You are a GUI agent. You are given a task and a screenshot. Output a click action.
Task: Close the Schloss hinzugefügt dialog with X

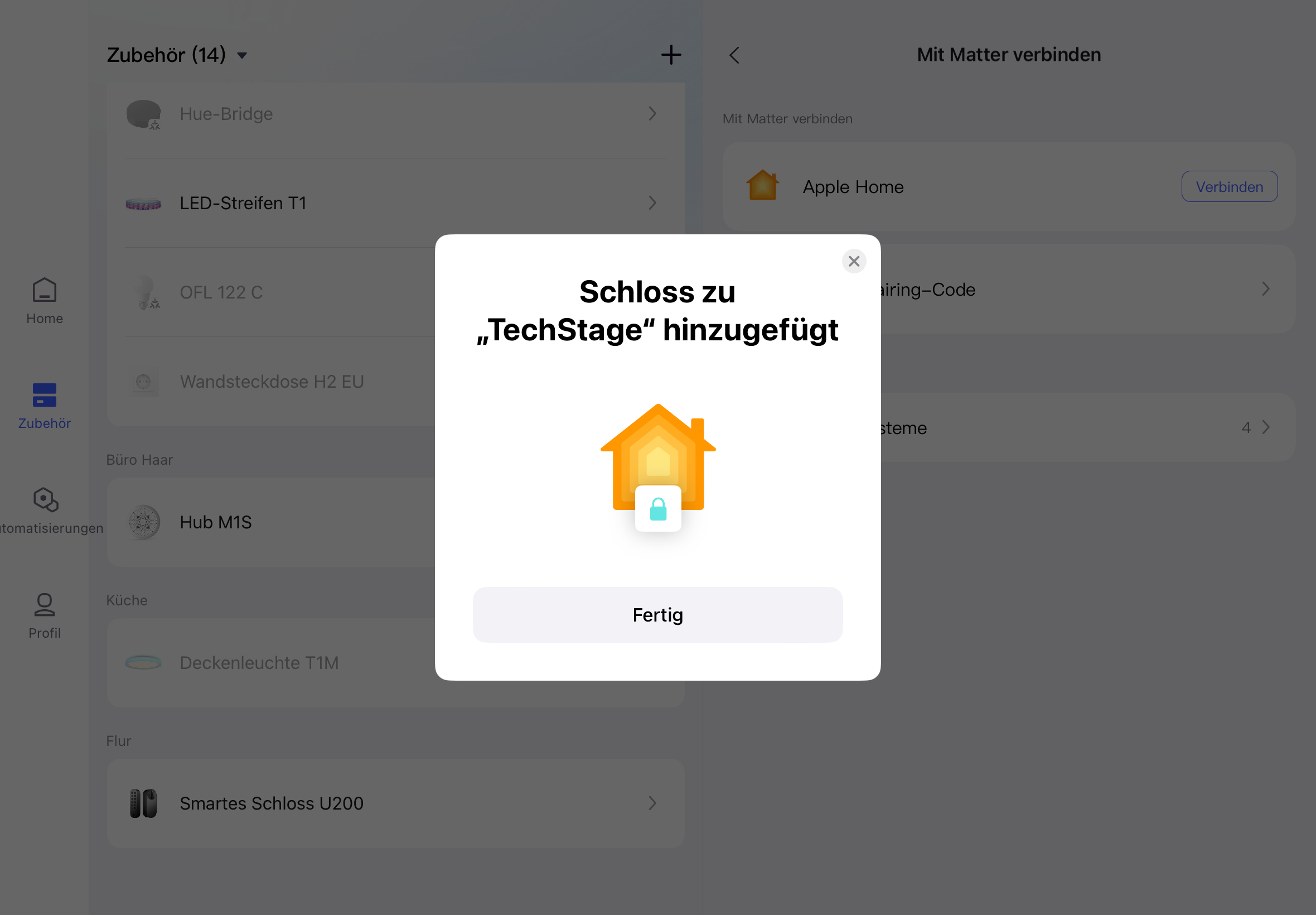(854, 262)
